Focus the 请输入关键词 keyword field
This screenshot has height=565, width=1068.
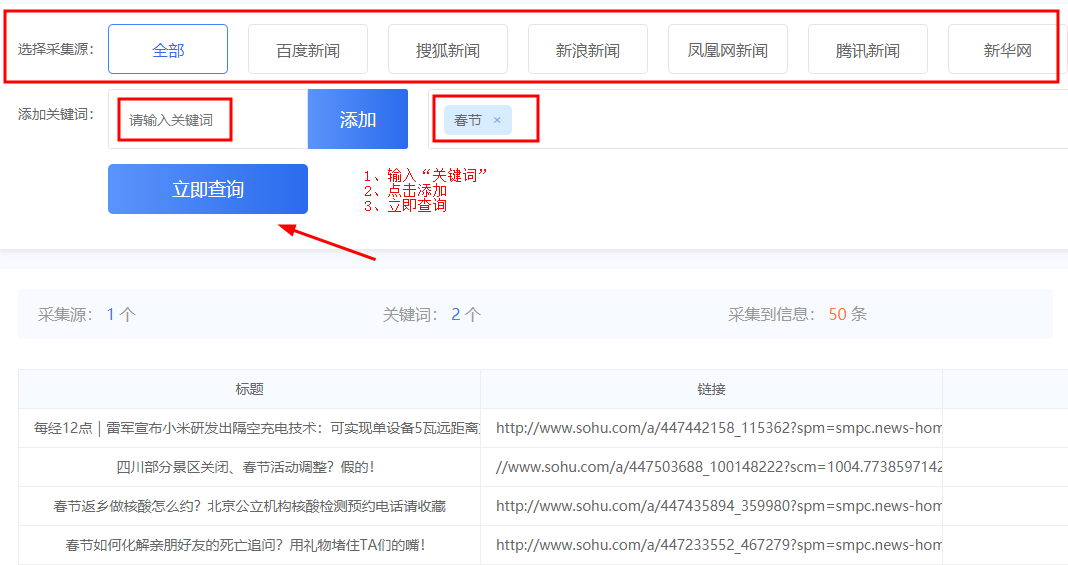[x=208, y=119]
